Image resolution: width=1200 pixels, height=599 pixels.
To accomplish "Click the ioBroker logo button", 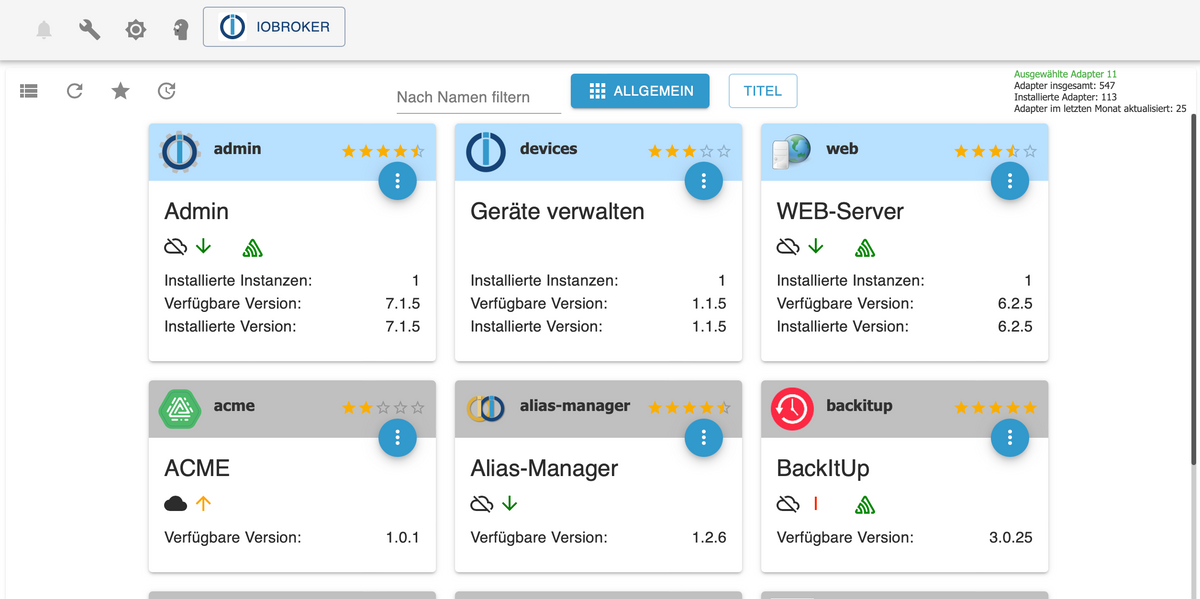I will click(274, 28).
